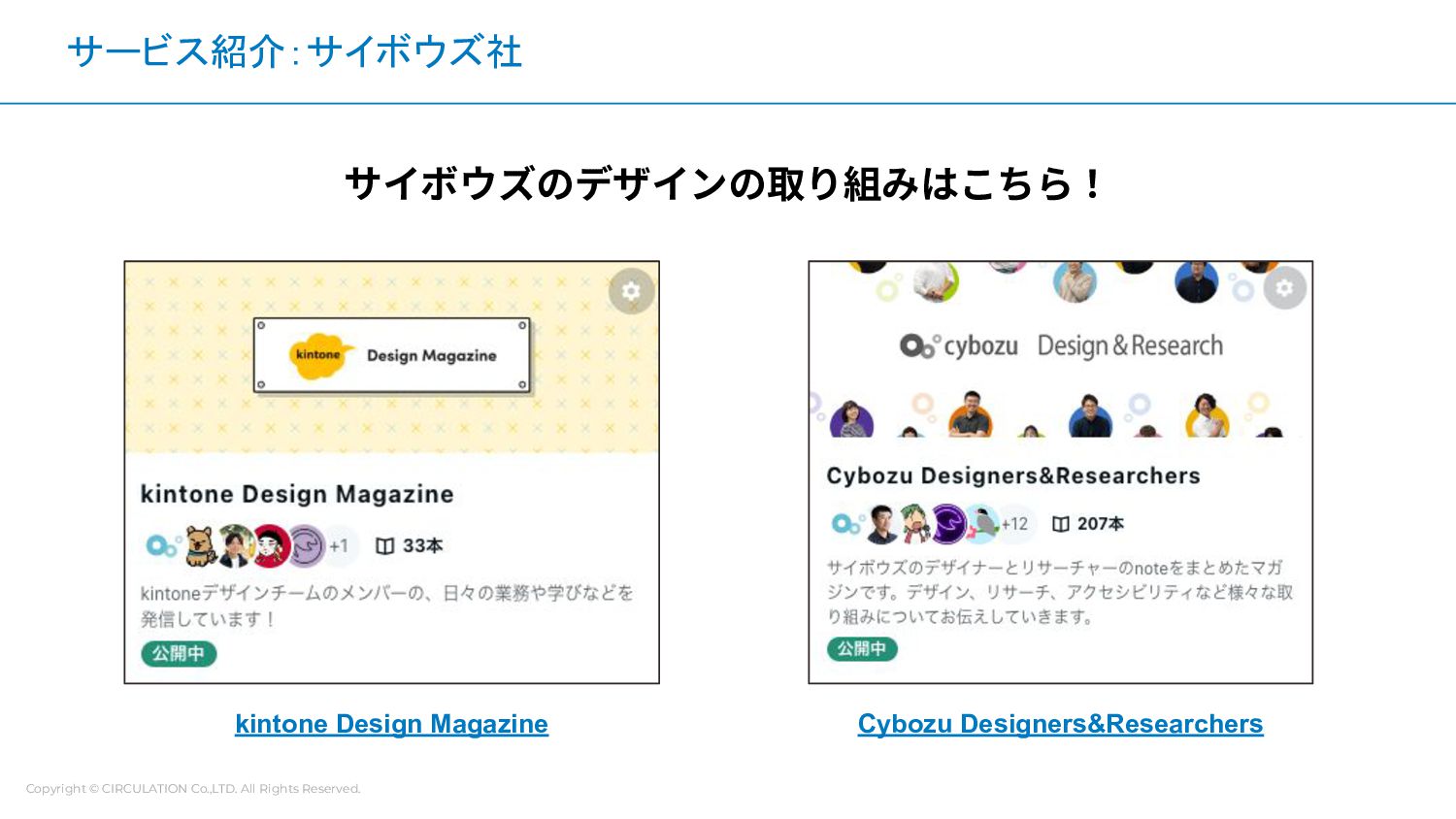Select the kintone Design Magazine card title
Screen dimensions: 1456x819
point(297,494)
